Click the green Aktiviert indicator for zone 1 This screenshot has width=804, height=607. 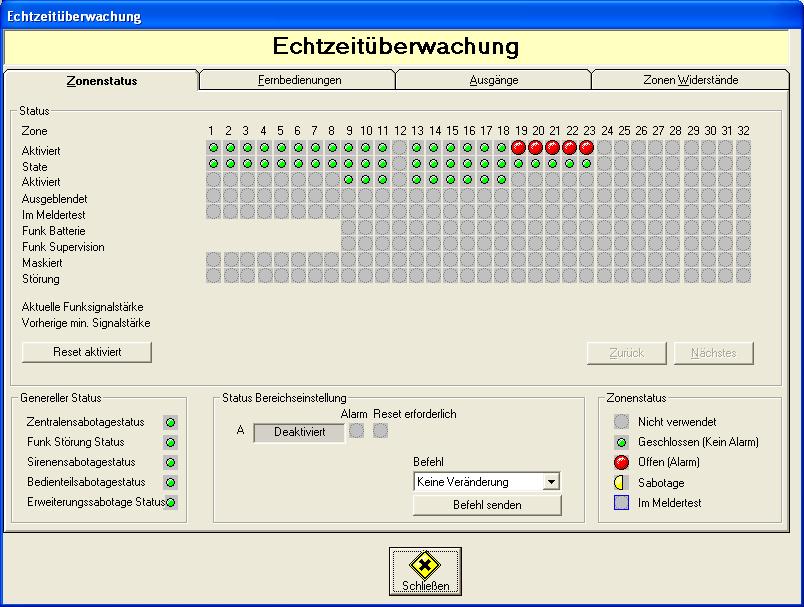(x=213, y=147)
